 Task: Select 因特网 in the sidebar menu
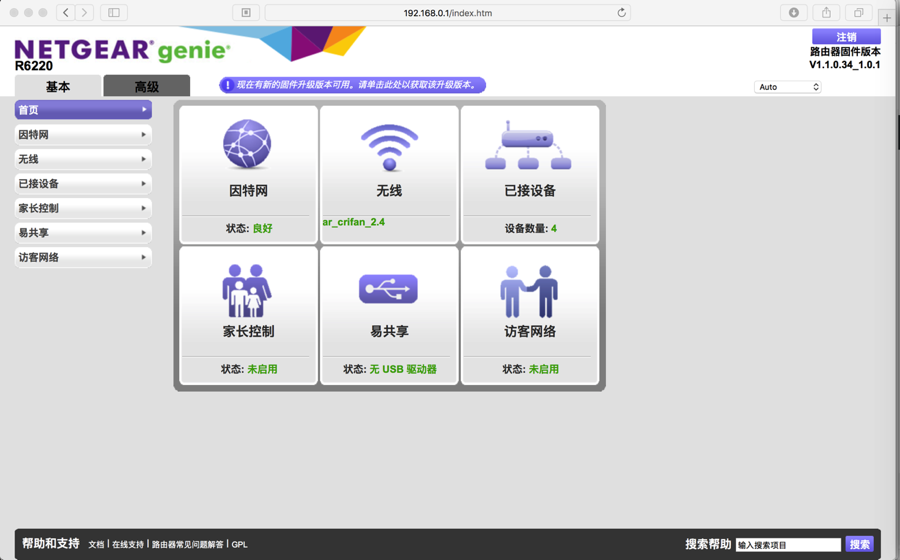pos(83,134)
